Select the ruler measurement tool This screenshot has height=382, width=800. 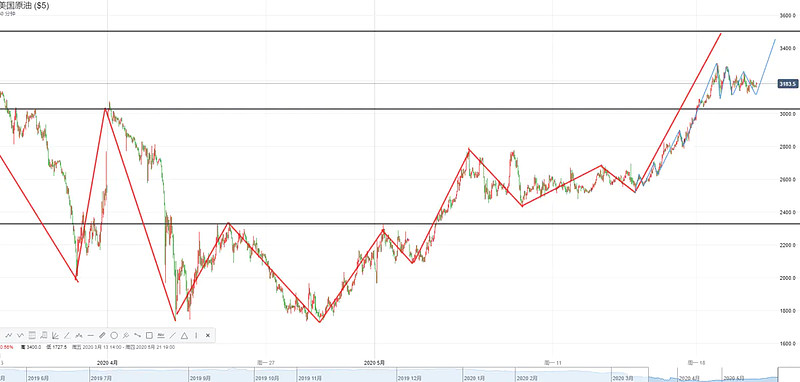point(102,336)
